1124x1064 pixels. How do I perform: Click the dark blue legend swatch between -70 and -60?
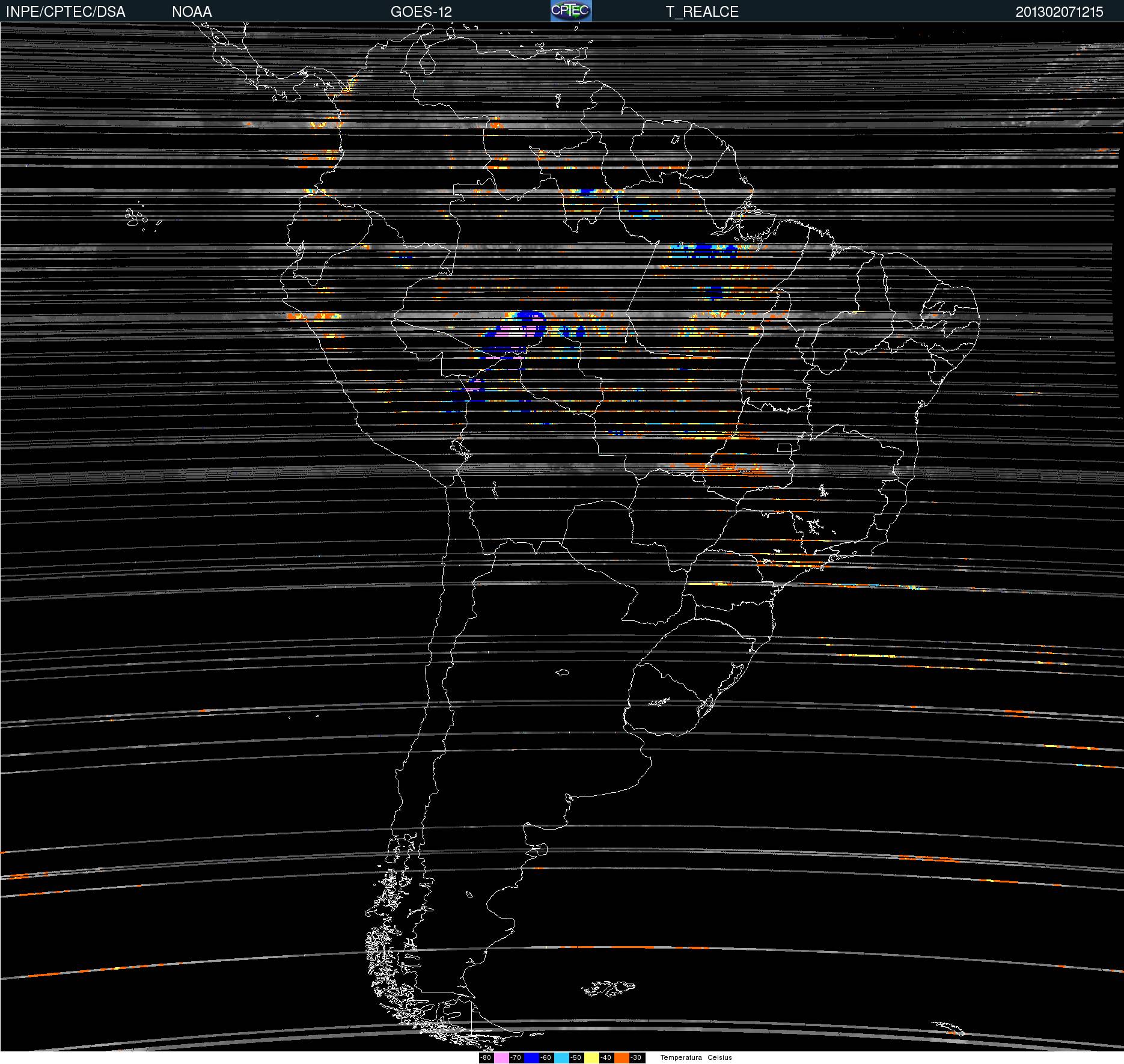(x=531, y=1057)
